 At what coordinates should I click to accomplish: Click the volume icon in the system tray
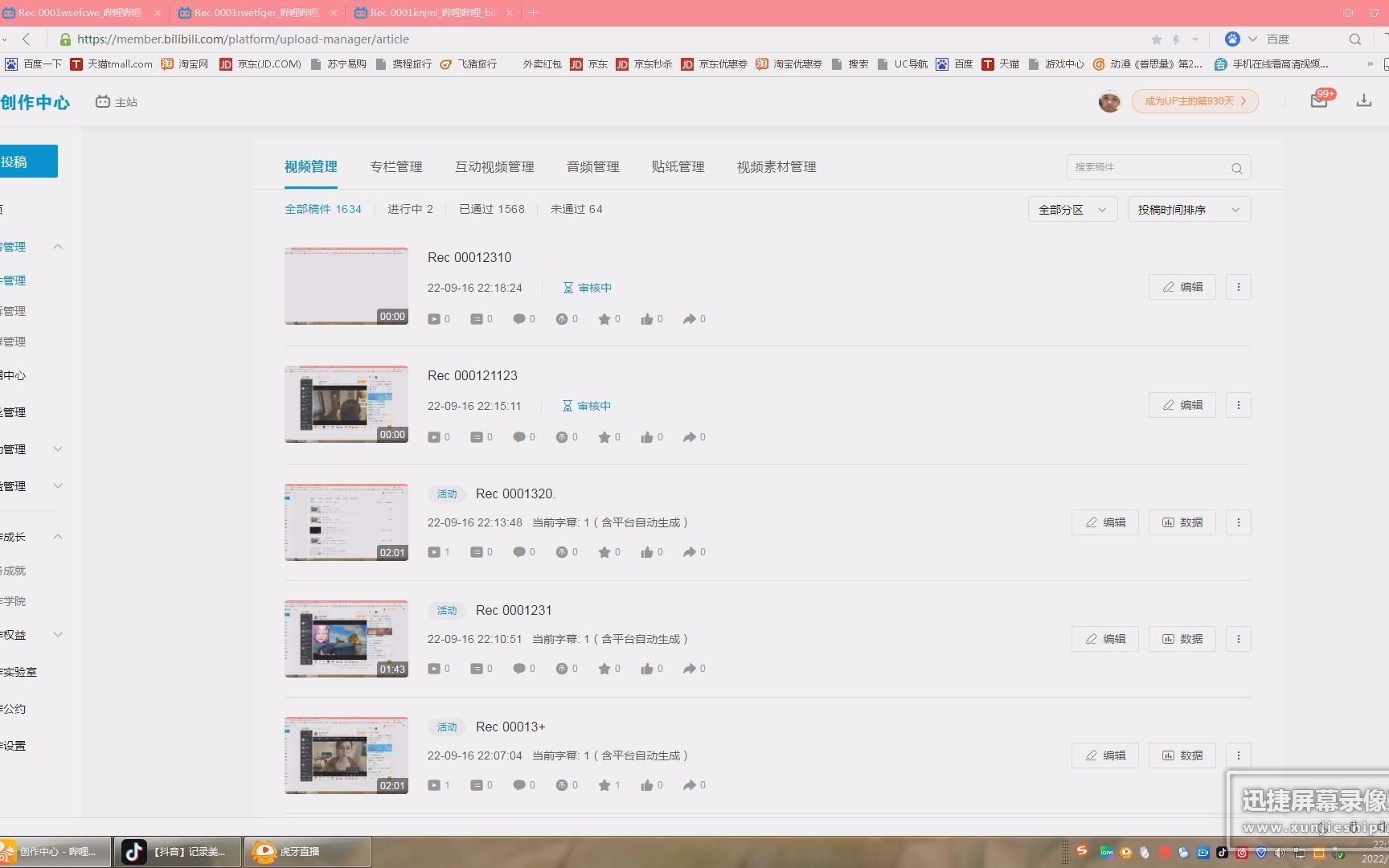click(1280, 854)
